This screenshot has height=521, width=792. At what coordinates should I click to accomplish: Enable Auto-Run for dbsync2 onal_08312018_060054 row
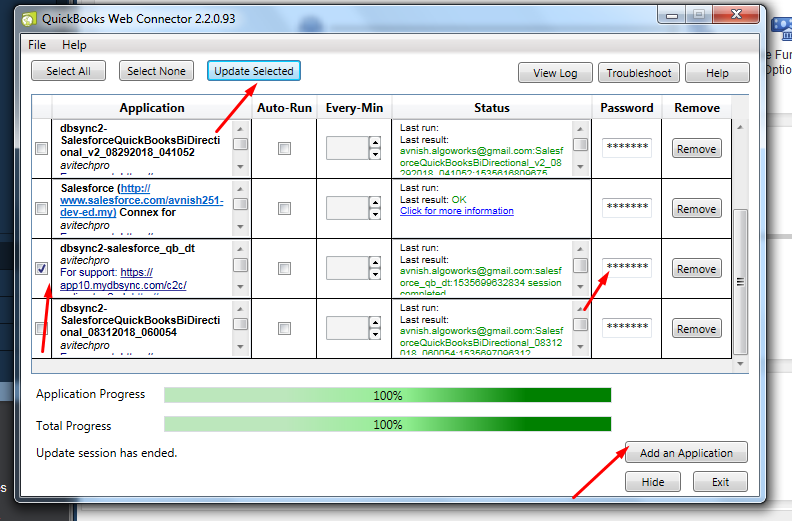point(284,328)
